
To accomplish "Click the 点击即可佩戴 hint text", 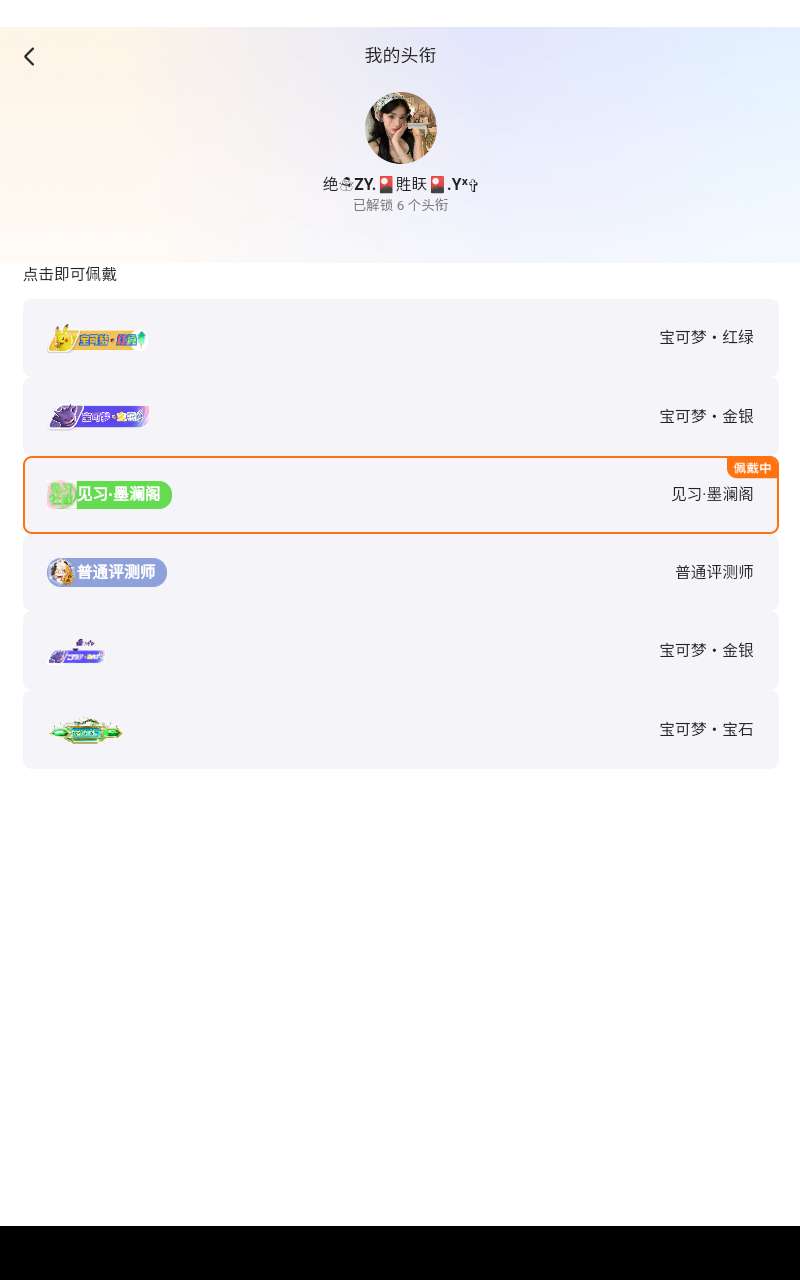I will pos(70,274).
